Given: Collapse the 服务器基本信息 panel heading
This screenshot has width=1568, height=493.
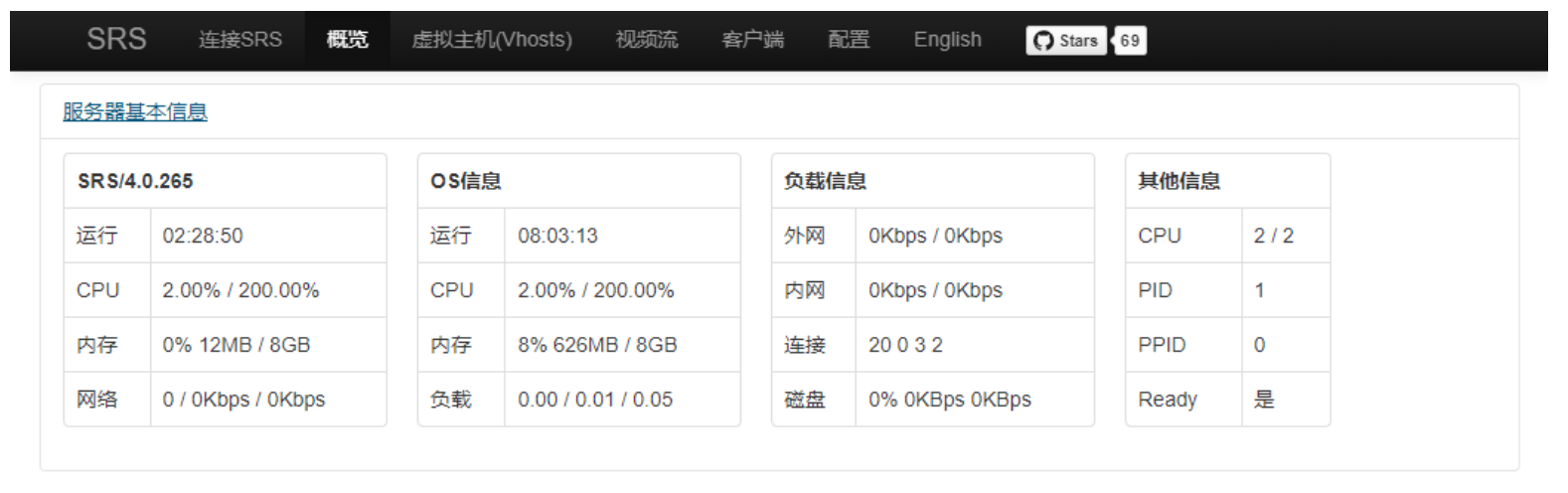Looking at the screenshot, I should point(135,112).
